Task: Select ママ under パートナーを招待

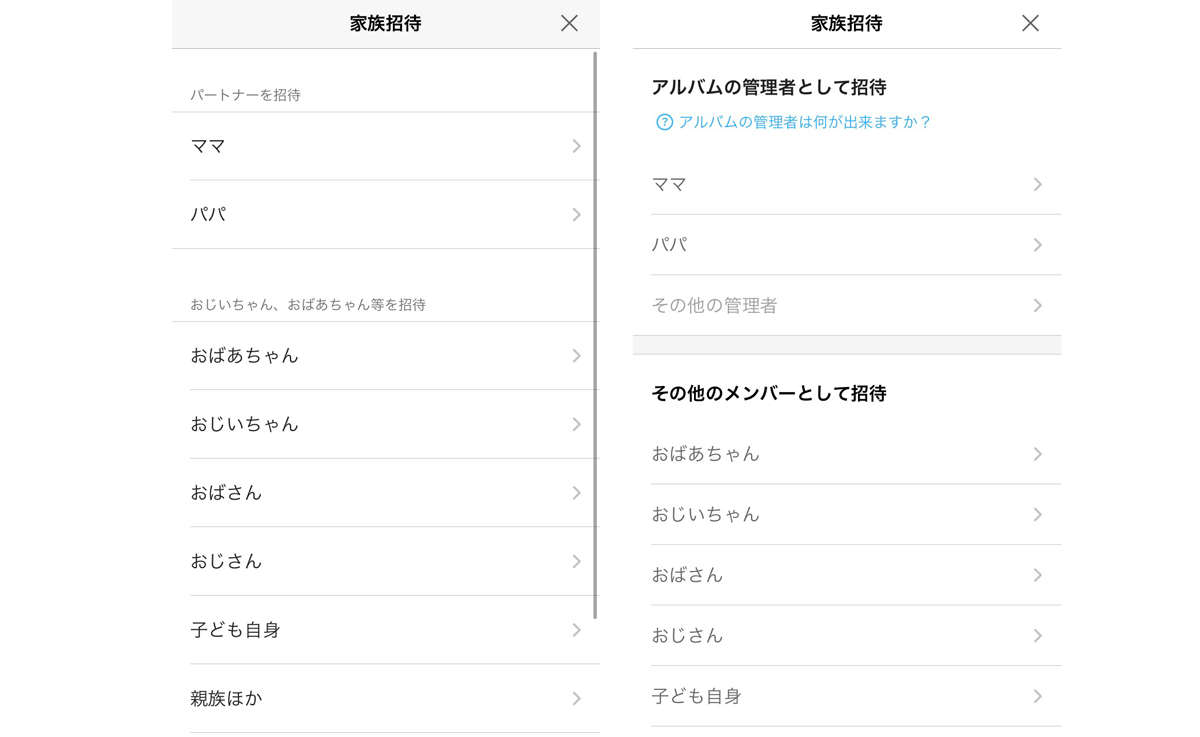Action: pos(385,146)
